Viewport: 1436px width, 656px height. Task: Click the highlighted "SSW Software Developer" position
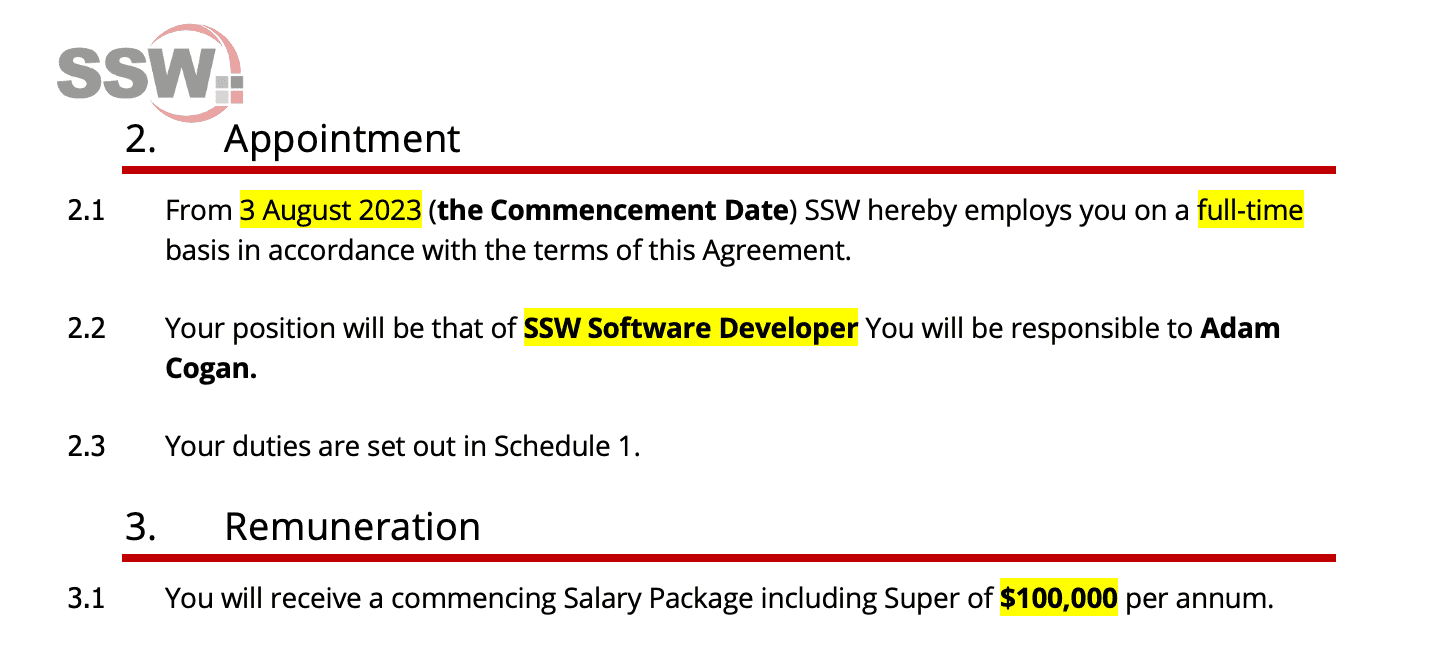691,328
